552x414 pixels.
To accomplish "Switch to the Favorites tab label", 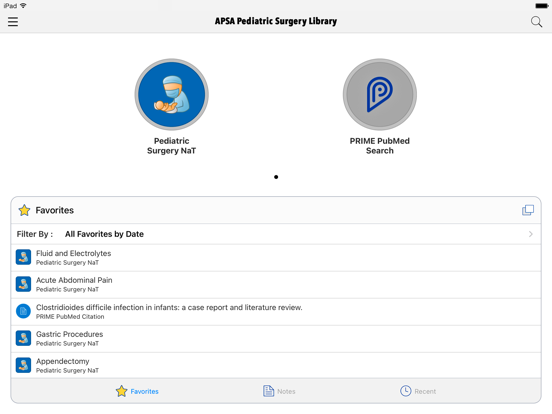I will click(x=144, y=391).
